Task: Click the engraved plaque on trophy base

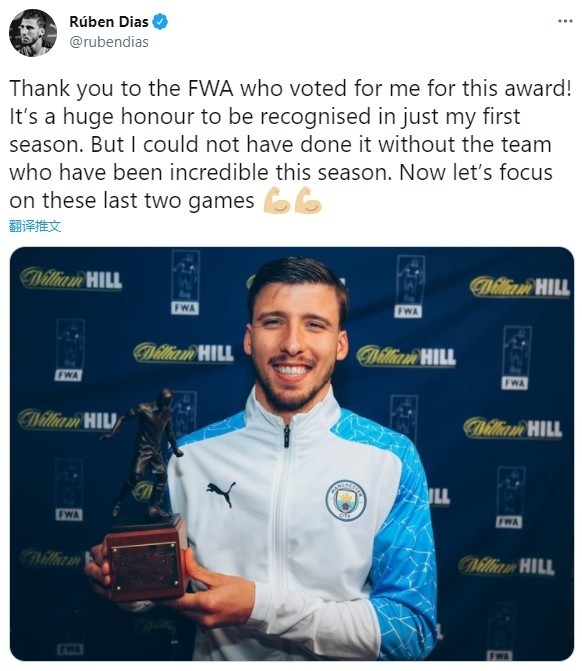Action: pos(145,567)
